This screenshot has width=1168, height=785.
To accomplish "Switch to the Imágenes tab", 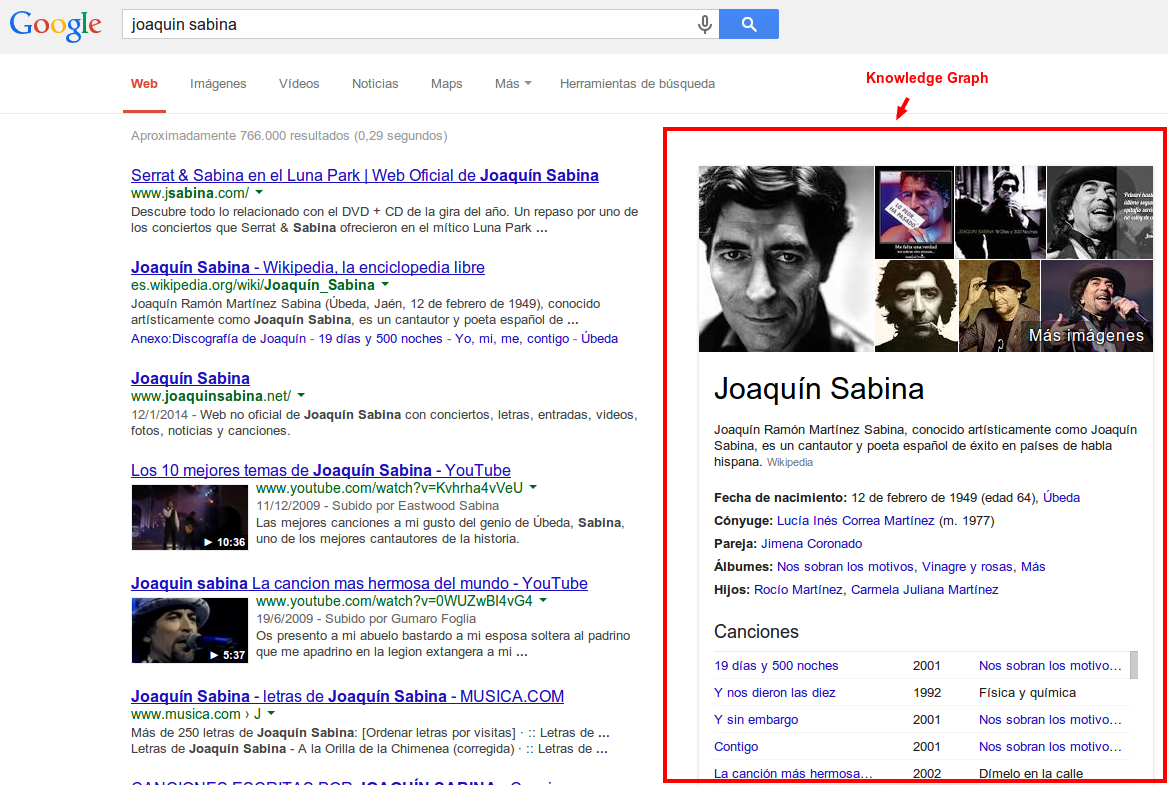I will point(218,83).
